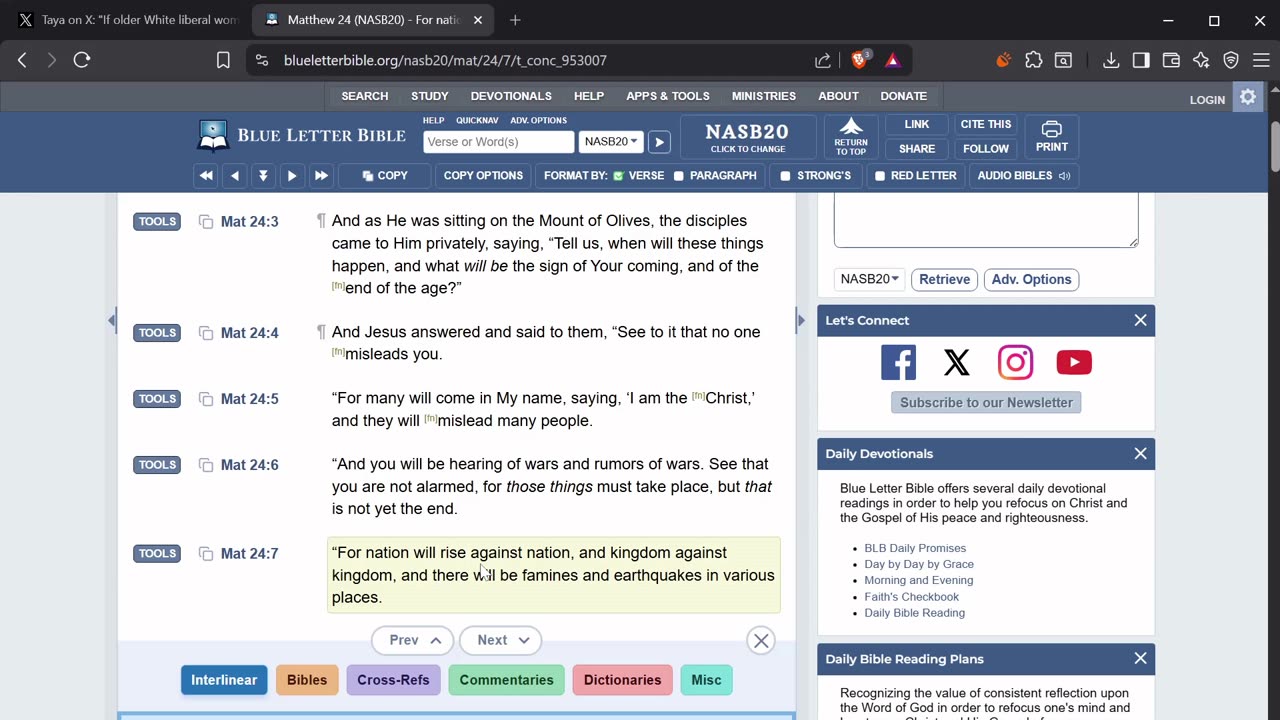Open TOOLS for Mat 24:6

tap(157, 465)
